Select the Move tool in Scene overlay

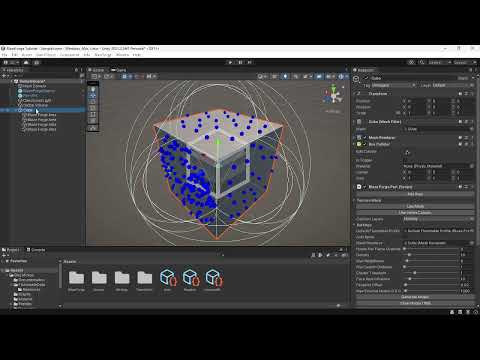(93, 95)
